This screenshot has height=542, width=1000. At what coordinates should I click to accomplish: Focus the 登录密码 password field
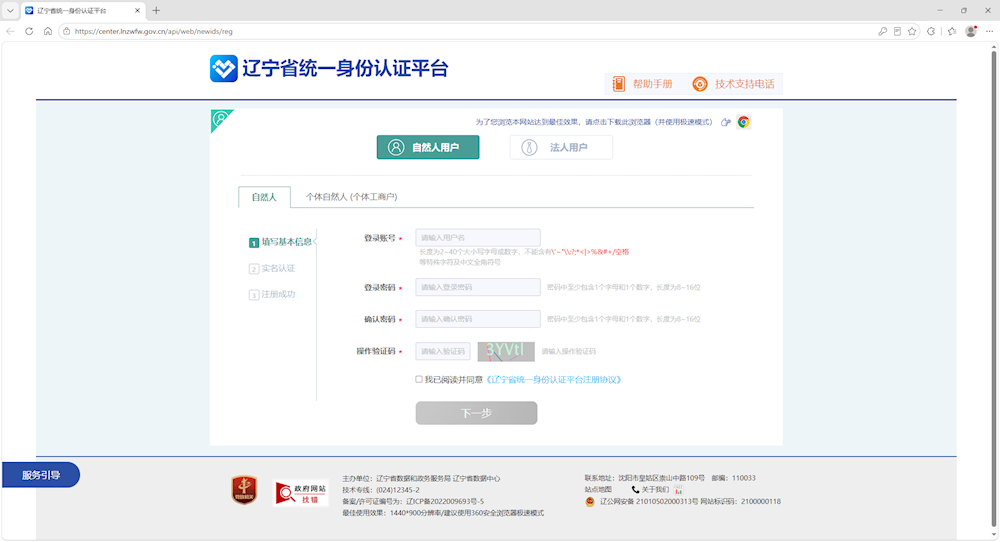click(478, 287)
